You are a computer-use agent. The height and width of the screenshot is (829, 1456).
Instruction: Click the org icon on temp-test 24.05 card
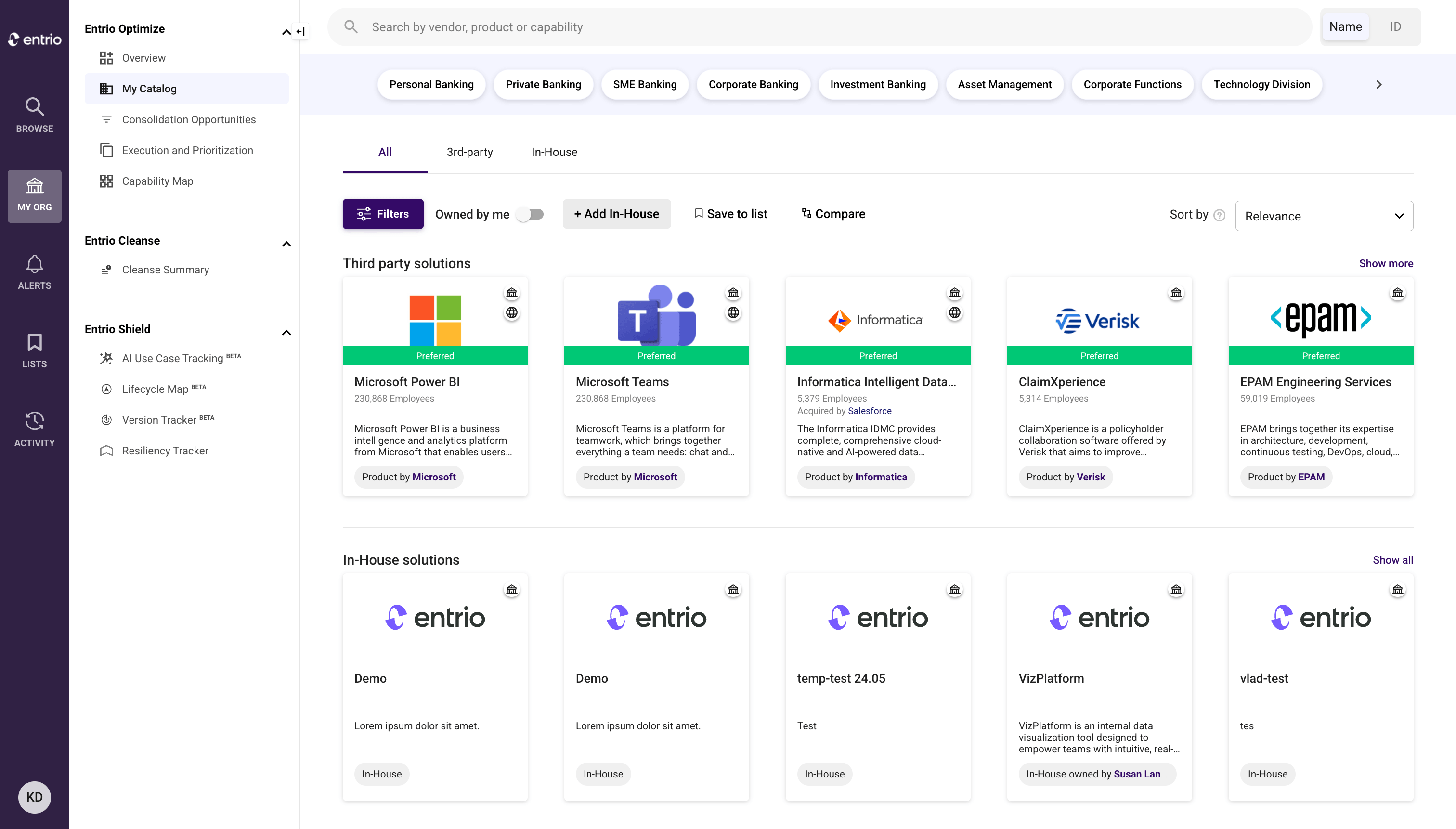954,589
